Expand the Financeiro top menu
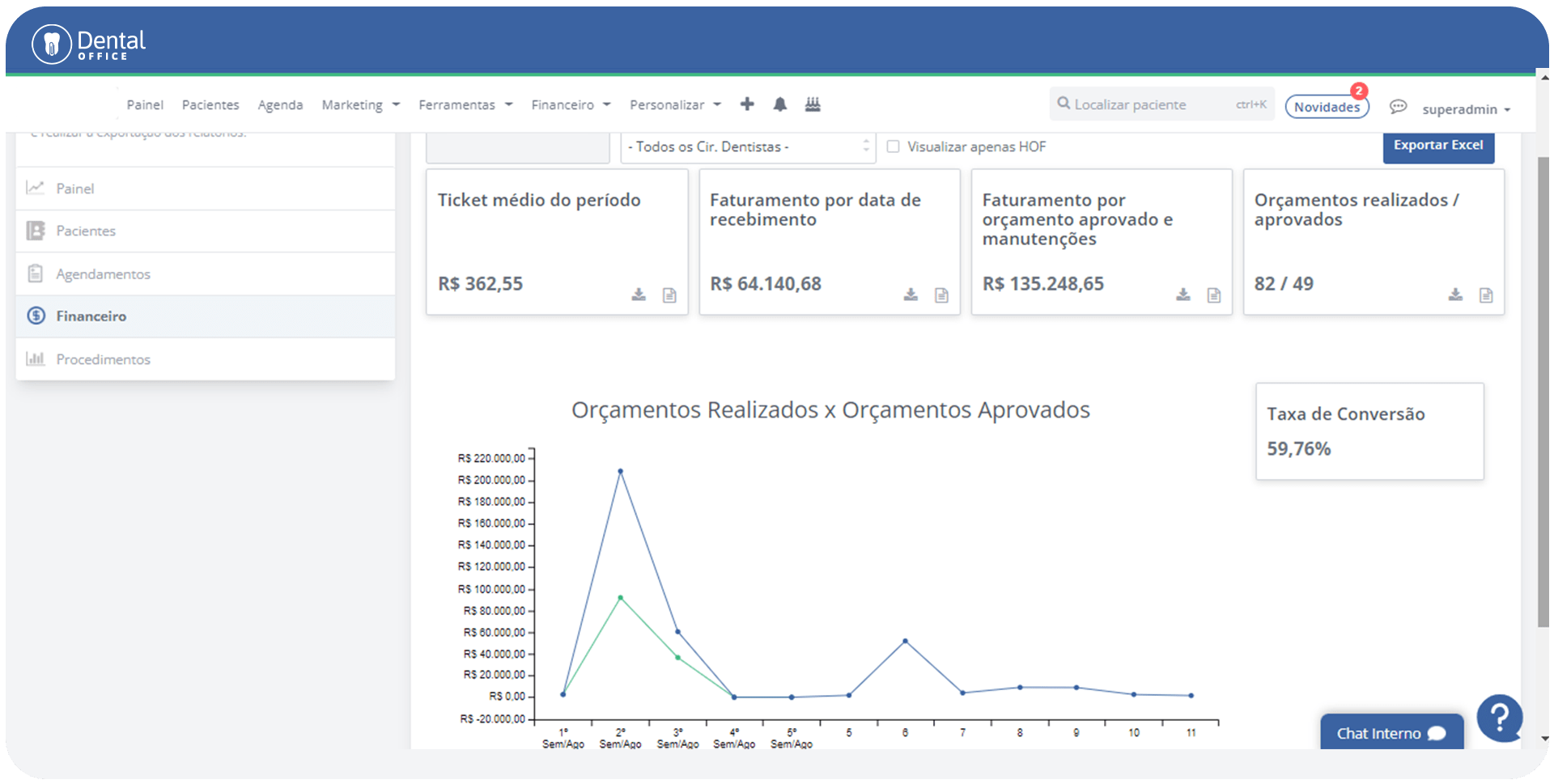 [x=571, y=104]
